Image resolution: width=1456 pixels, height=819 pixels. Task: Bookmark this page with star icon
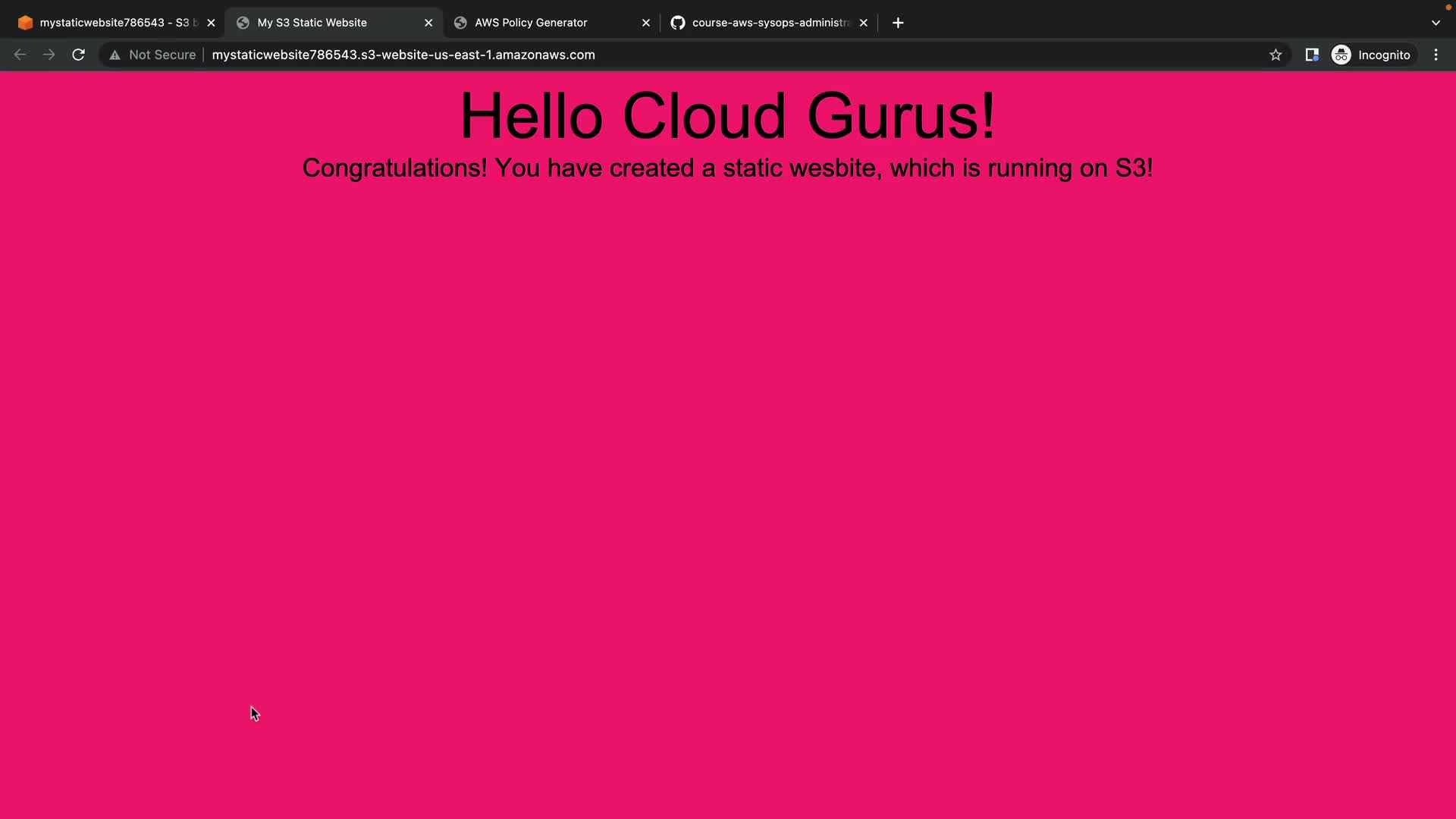tap(1276, 55)
